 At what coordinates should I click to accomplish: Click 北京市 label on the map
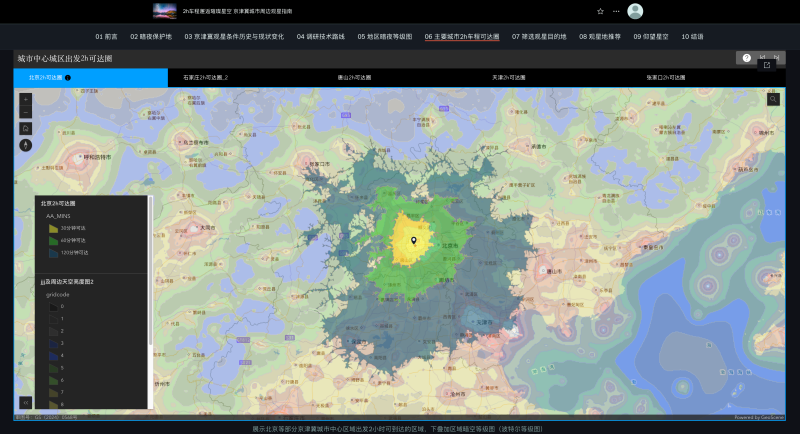pos(450,246)
